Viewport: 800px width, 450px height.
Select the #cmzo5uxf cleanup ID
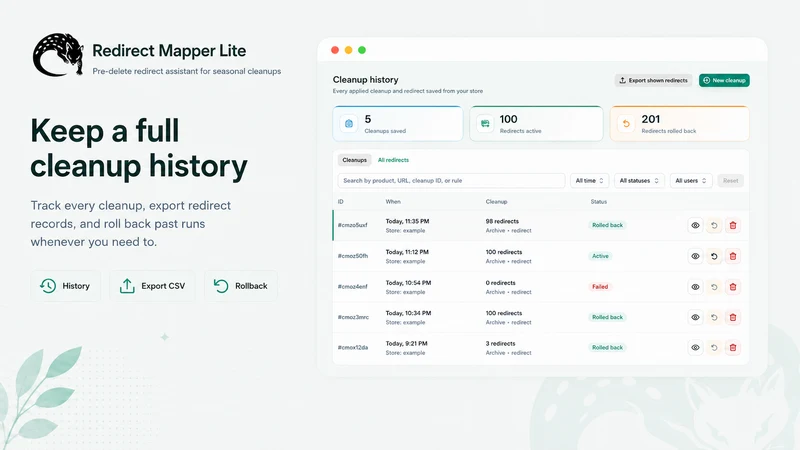pyautogui.click(x=353, y=225)
